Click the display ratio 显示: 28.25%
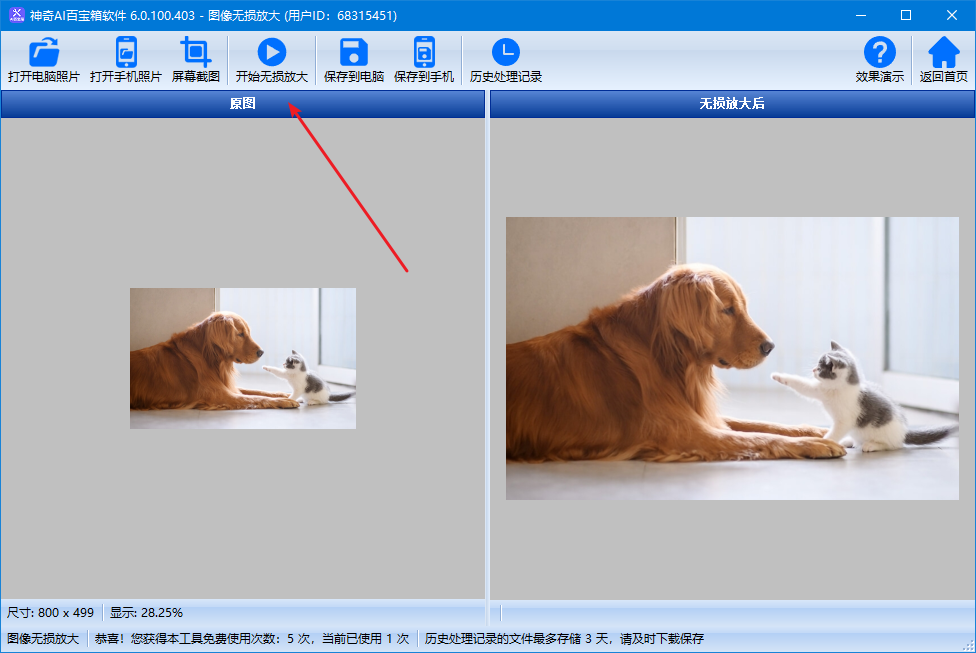This screenshot has height=653, width=976. [146, 613]
